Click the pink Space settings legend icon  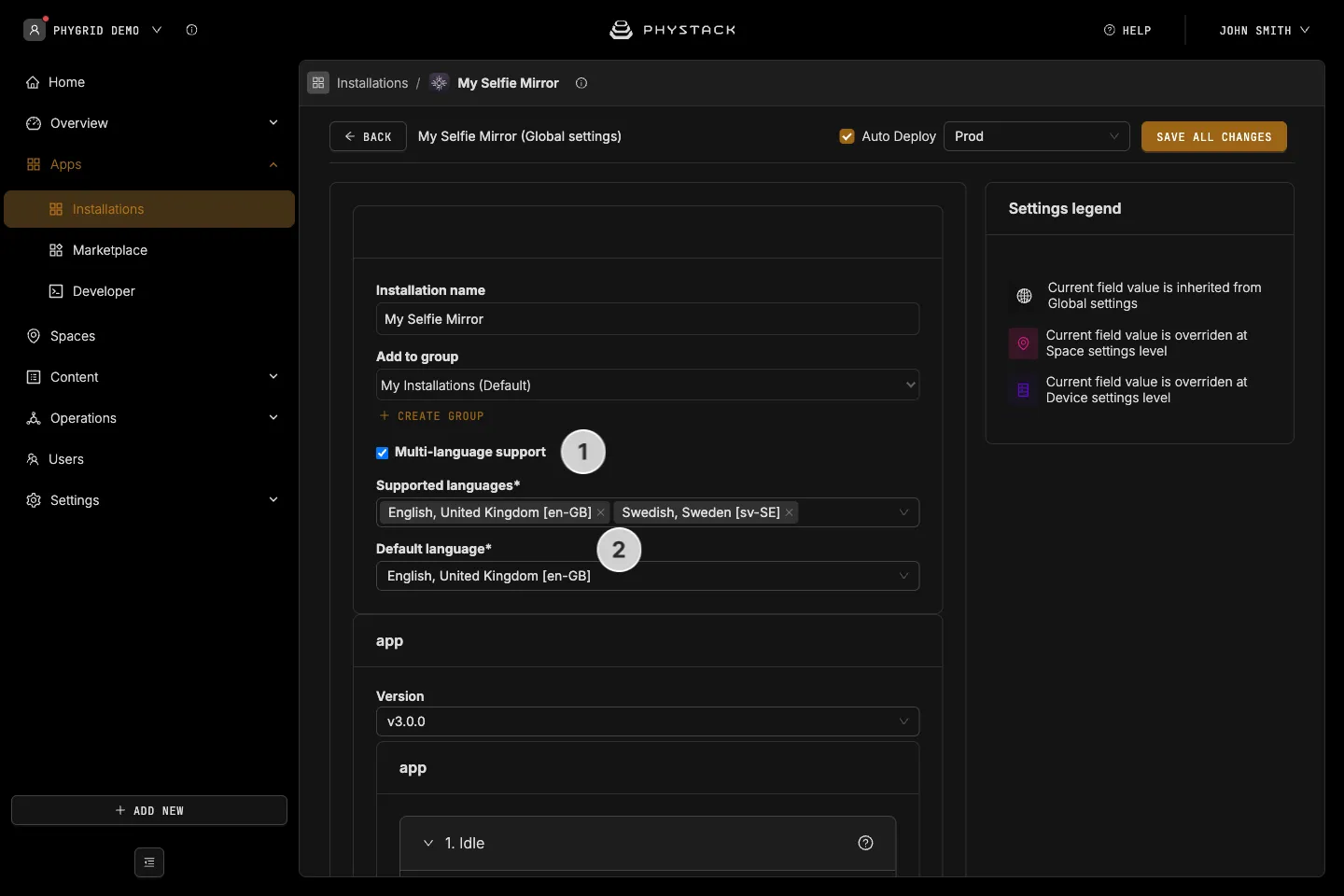pos(1023,343)
